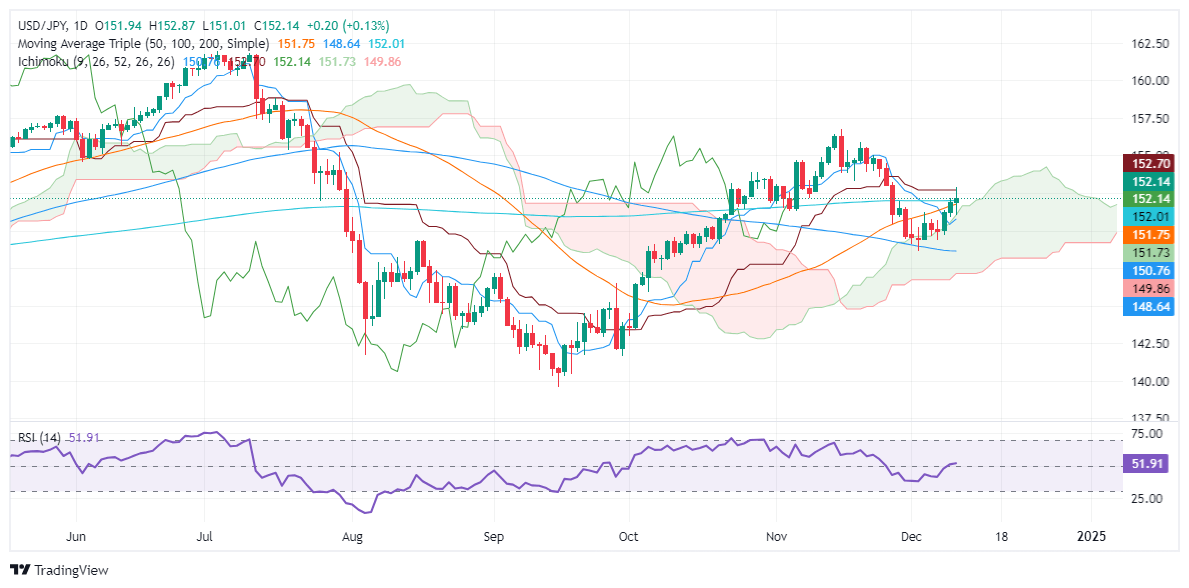This screenshot has width=1189, height=588.
Task: Click the Jul label on the time axis
Action: pyautogui.click(x=205, y=536)
